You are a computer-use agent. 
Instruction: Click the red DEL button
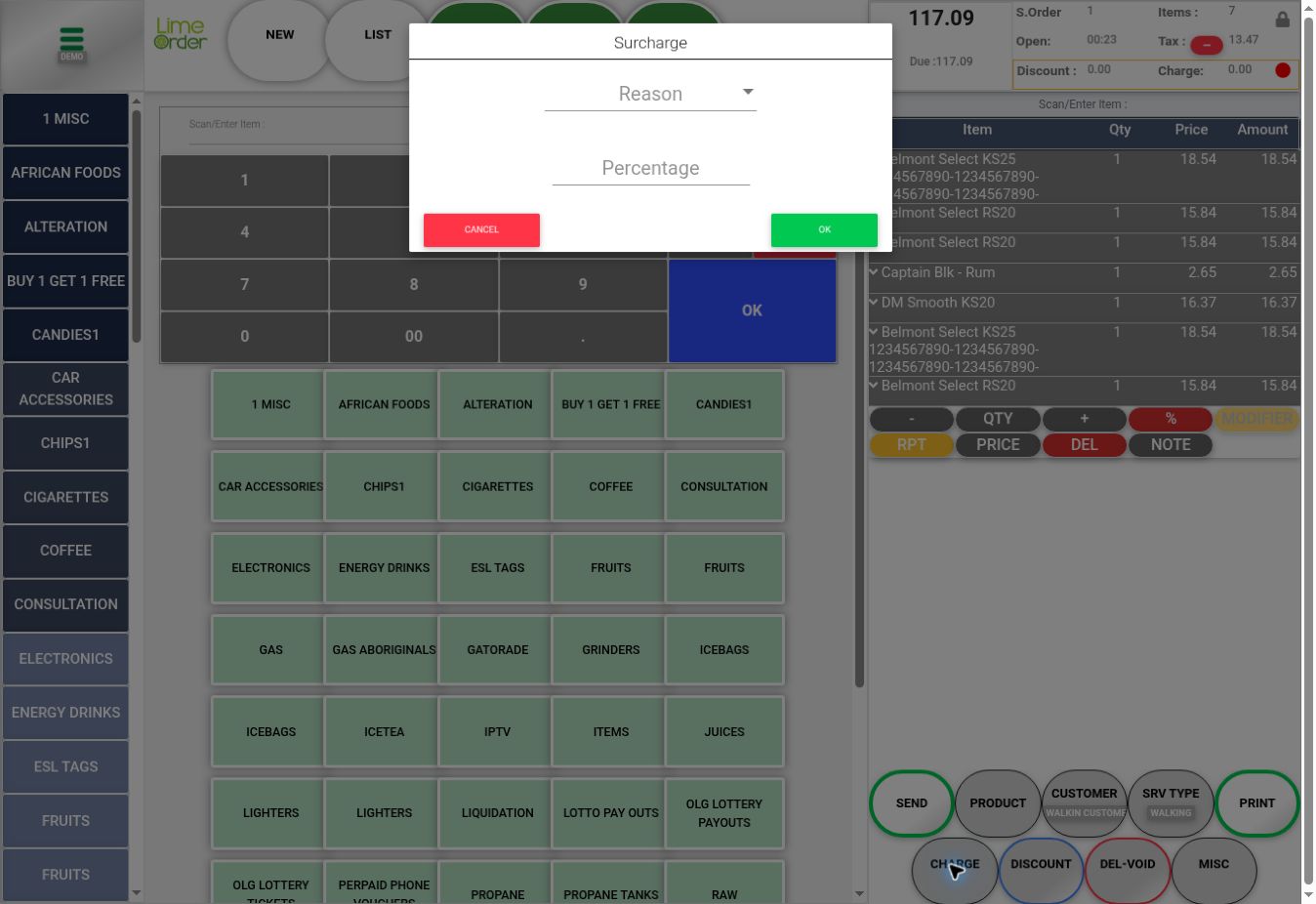pos(1084,445)
